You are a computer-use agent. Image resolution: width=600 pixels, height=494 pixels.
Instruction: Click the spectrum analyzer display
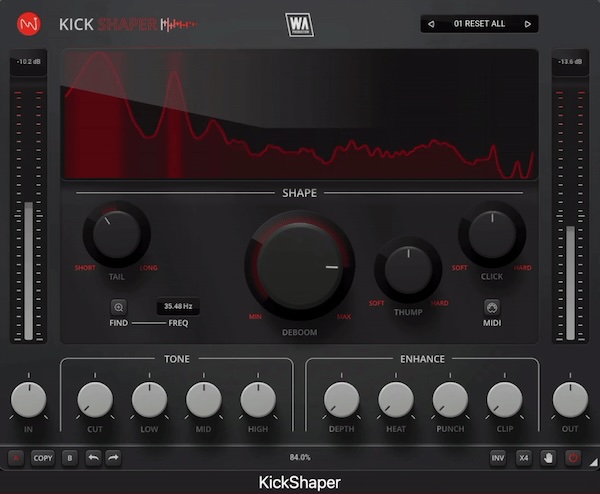click(x=300, y=114)
